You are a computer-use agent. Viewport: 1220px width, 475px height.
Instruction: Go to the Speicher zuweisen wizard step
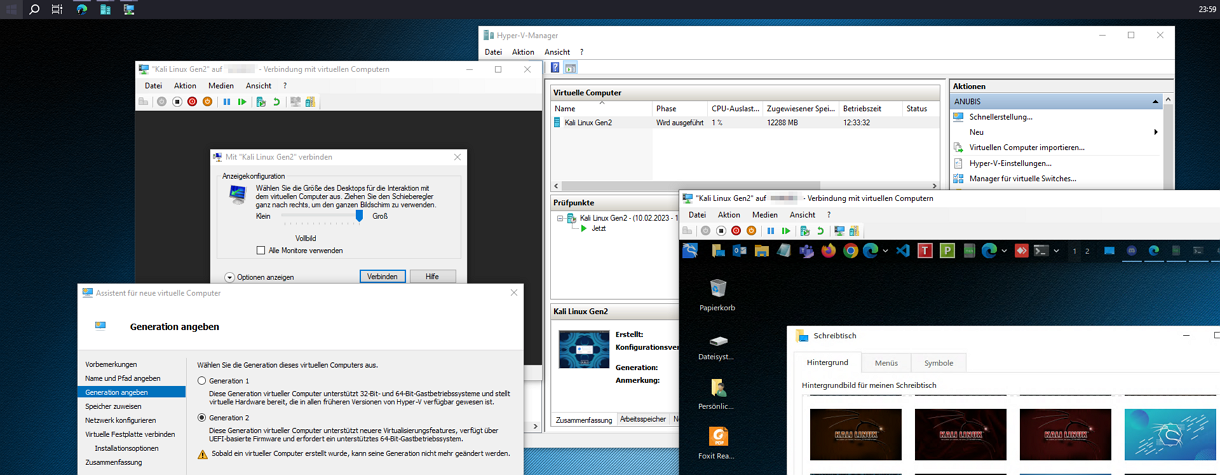point(113,406)
